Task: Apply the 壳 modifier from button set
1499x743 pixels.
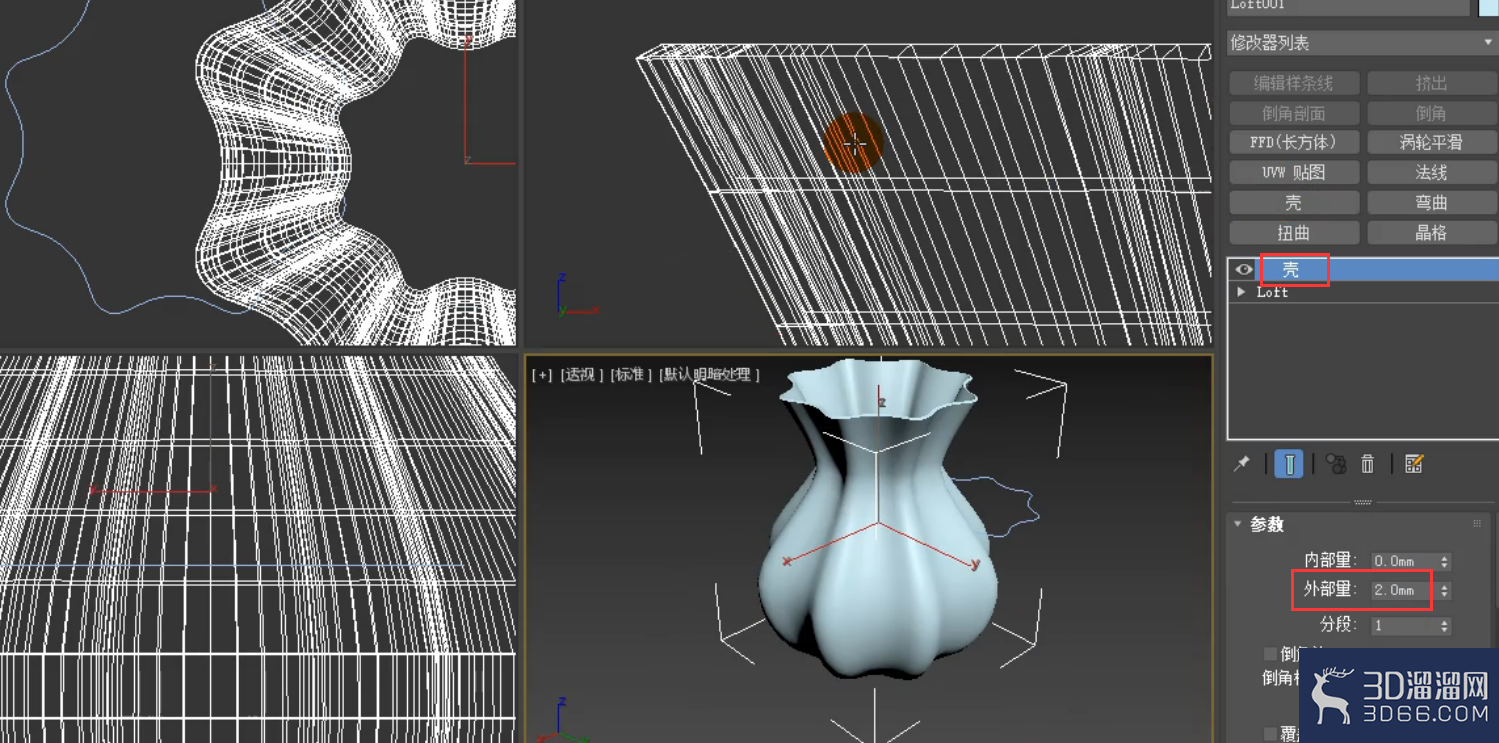Action: pyautogui.click(x=1294, y=202)
